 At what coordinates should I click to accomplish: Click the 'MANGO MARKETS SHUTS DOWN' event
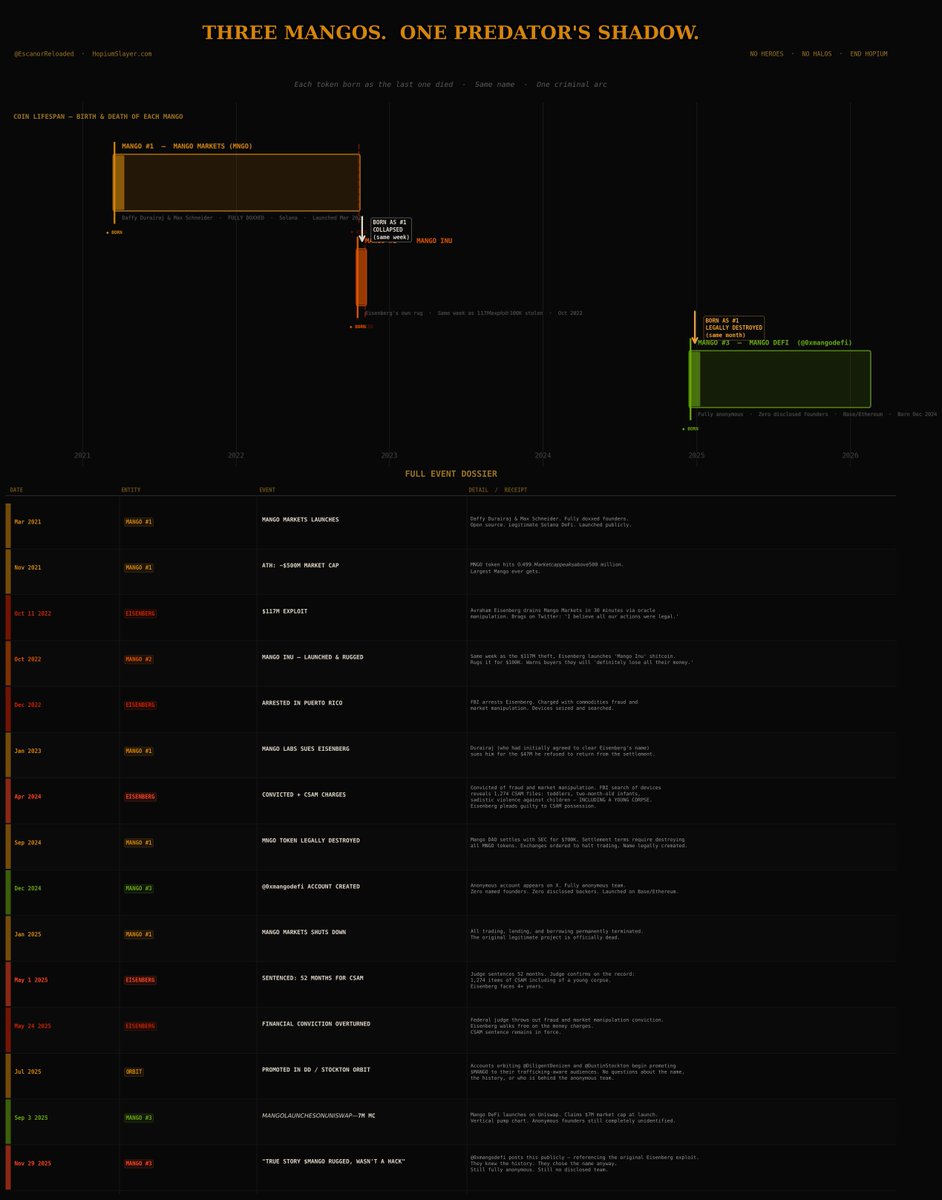coord(307,933)
